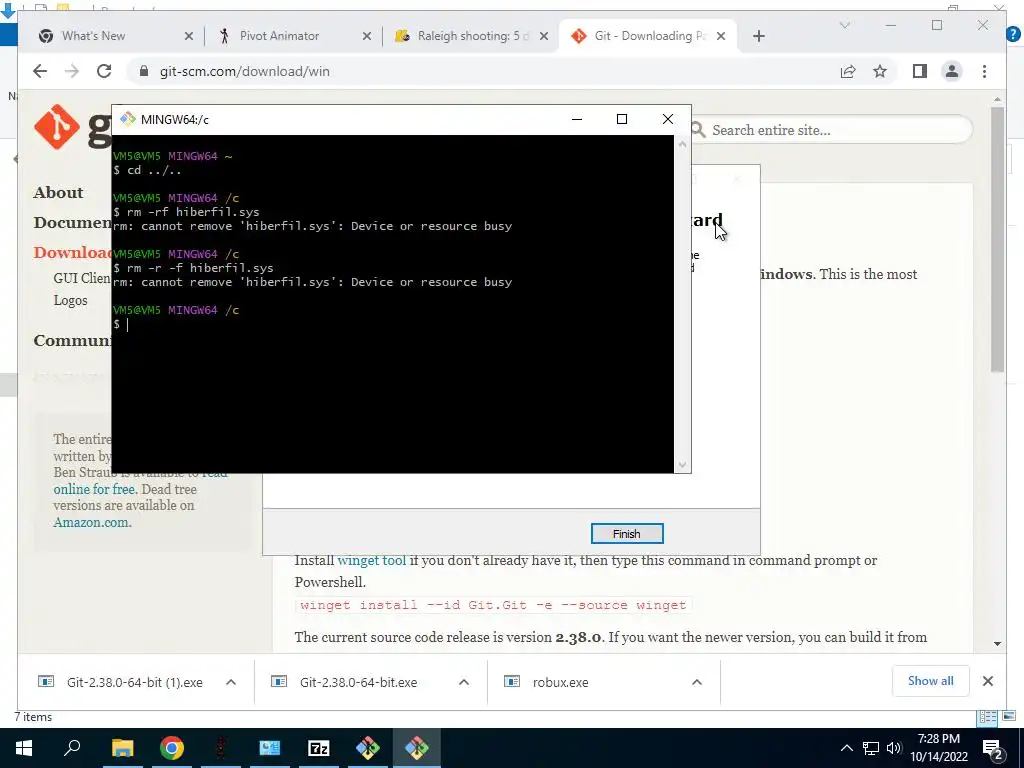Reload the git-scm page
This screenshot has height=768, width=1024.
pyautogui.click(x=104, y=71)
